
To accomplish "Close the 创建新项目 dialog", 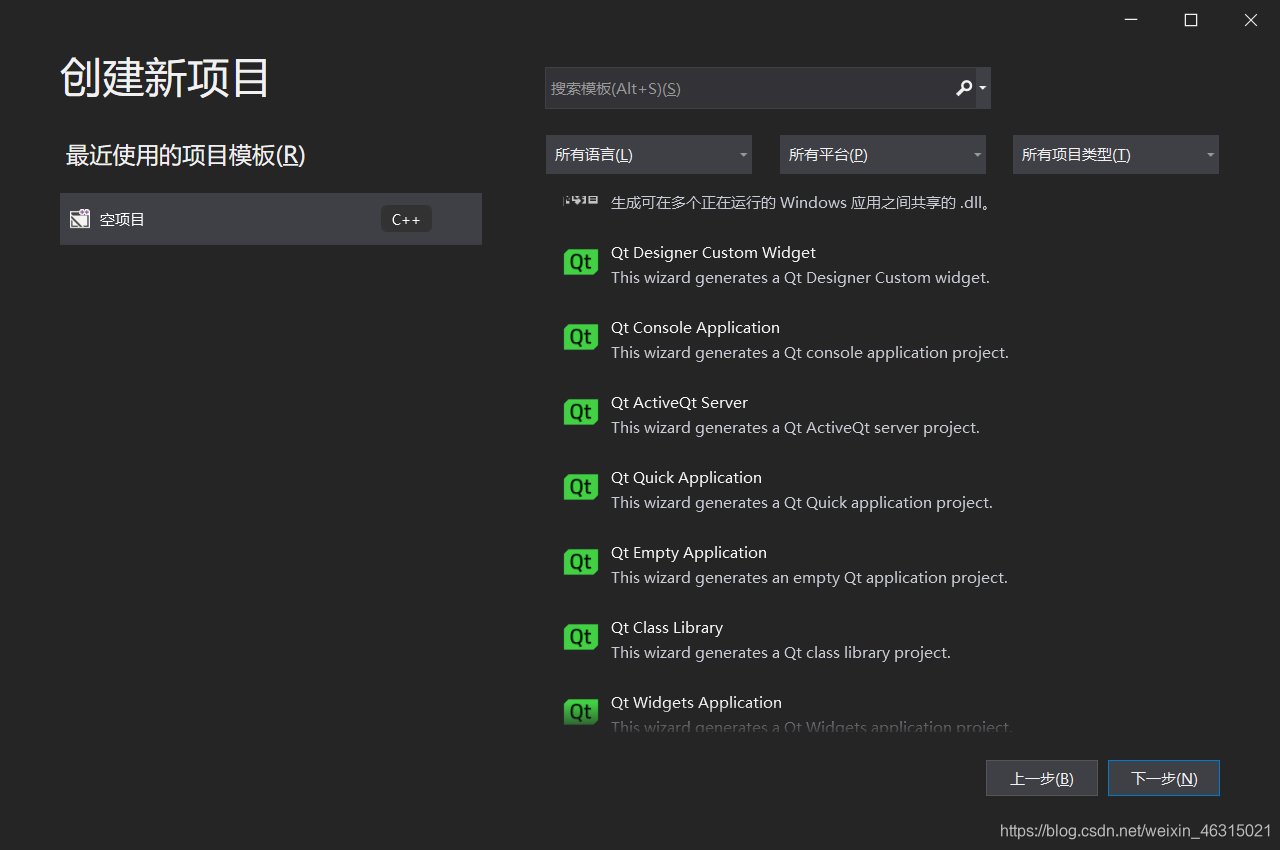I will (1251, 20).
